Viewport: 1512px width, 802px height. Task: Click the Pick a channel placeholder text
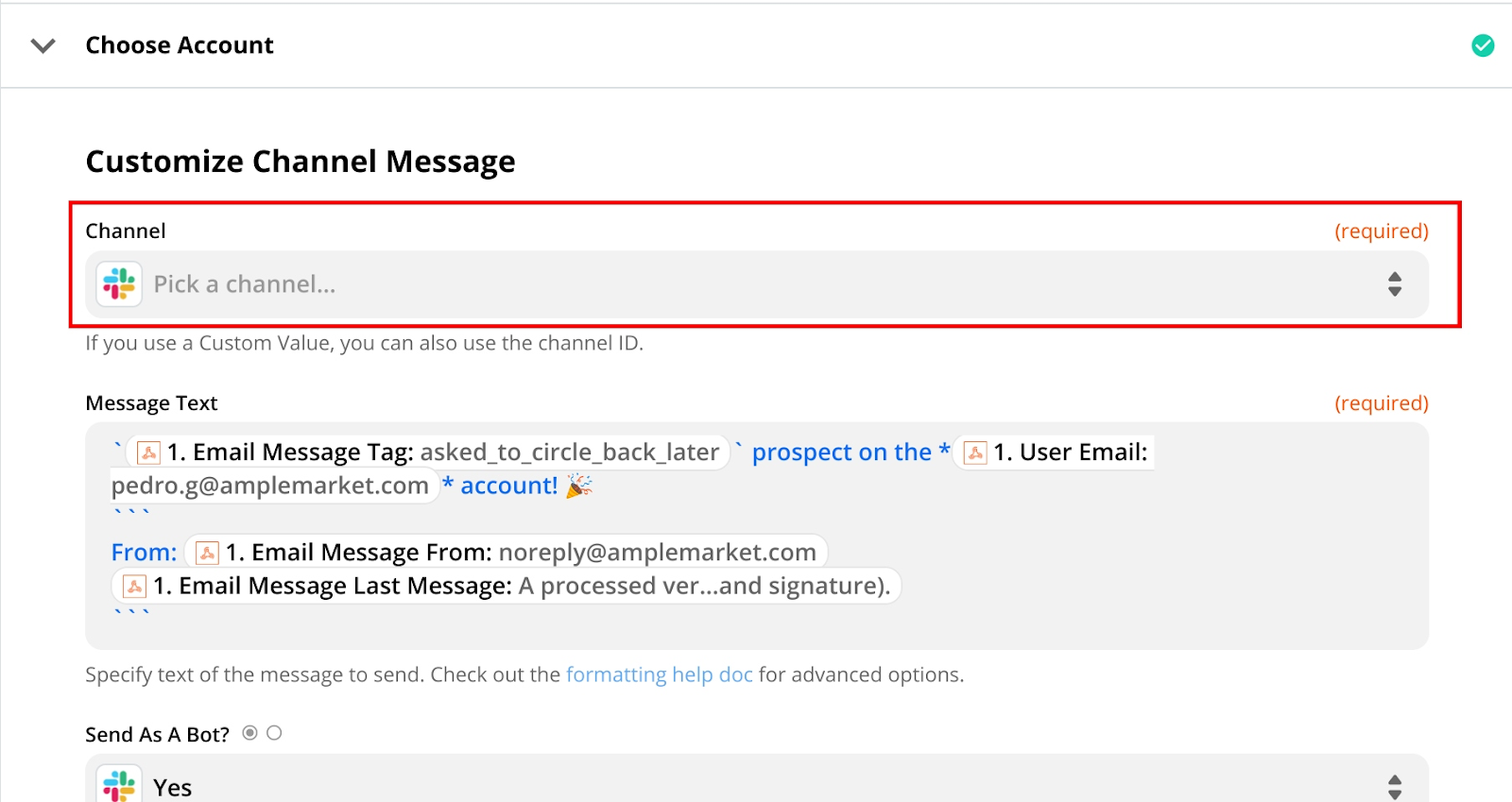point(245,284)
